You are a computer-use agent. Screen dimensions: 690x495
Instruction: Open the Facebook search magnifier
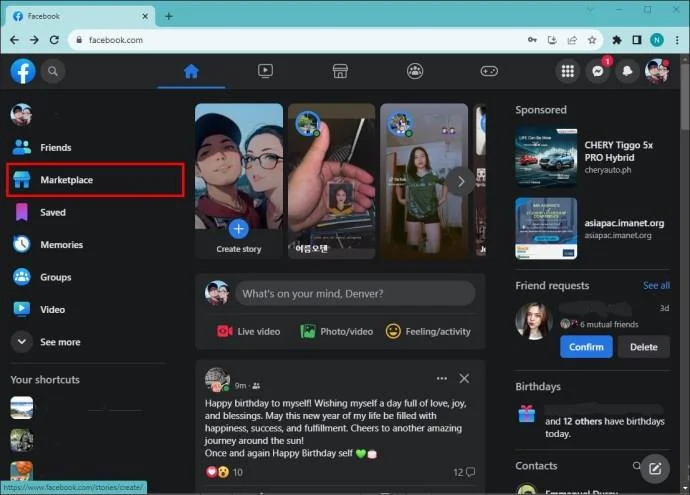[53, 71]
